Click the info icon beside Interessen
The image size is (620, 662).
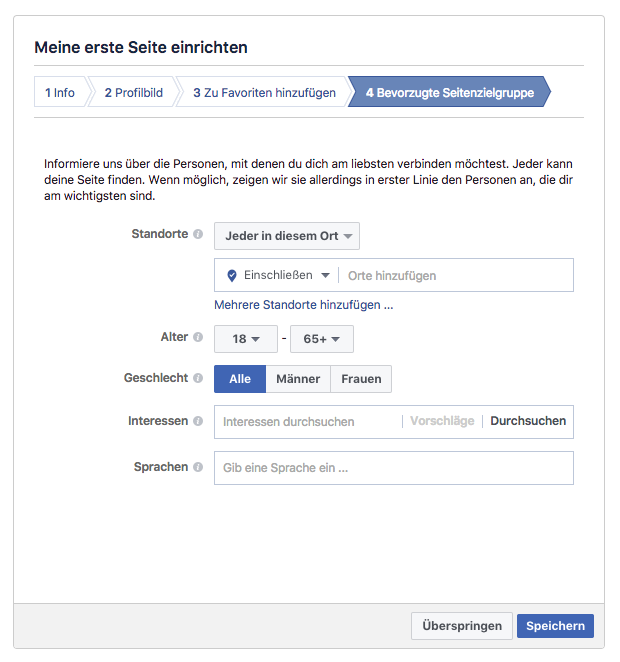coord(198,421)
